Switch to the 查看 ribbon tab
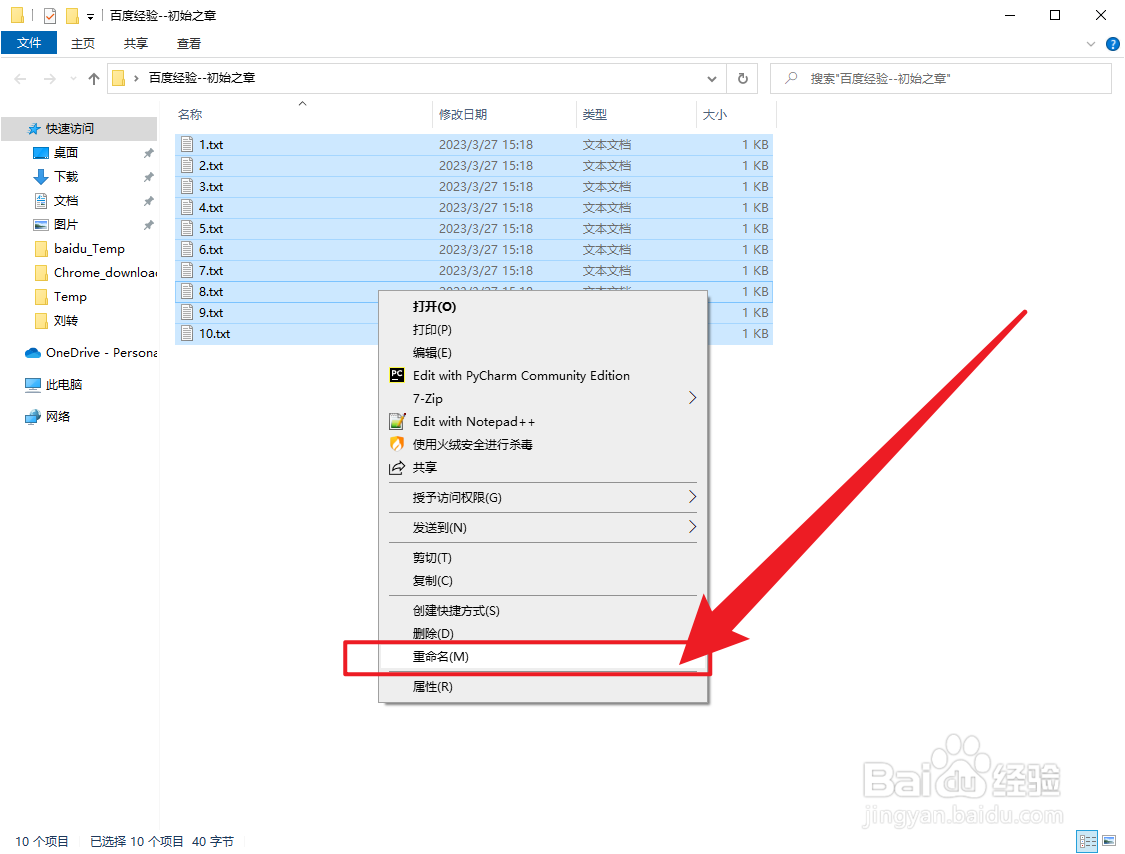Viewport: 1125px width, 854px height. (189, 43)
